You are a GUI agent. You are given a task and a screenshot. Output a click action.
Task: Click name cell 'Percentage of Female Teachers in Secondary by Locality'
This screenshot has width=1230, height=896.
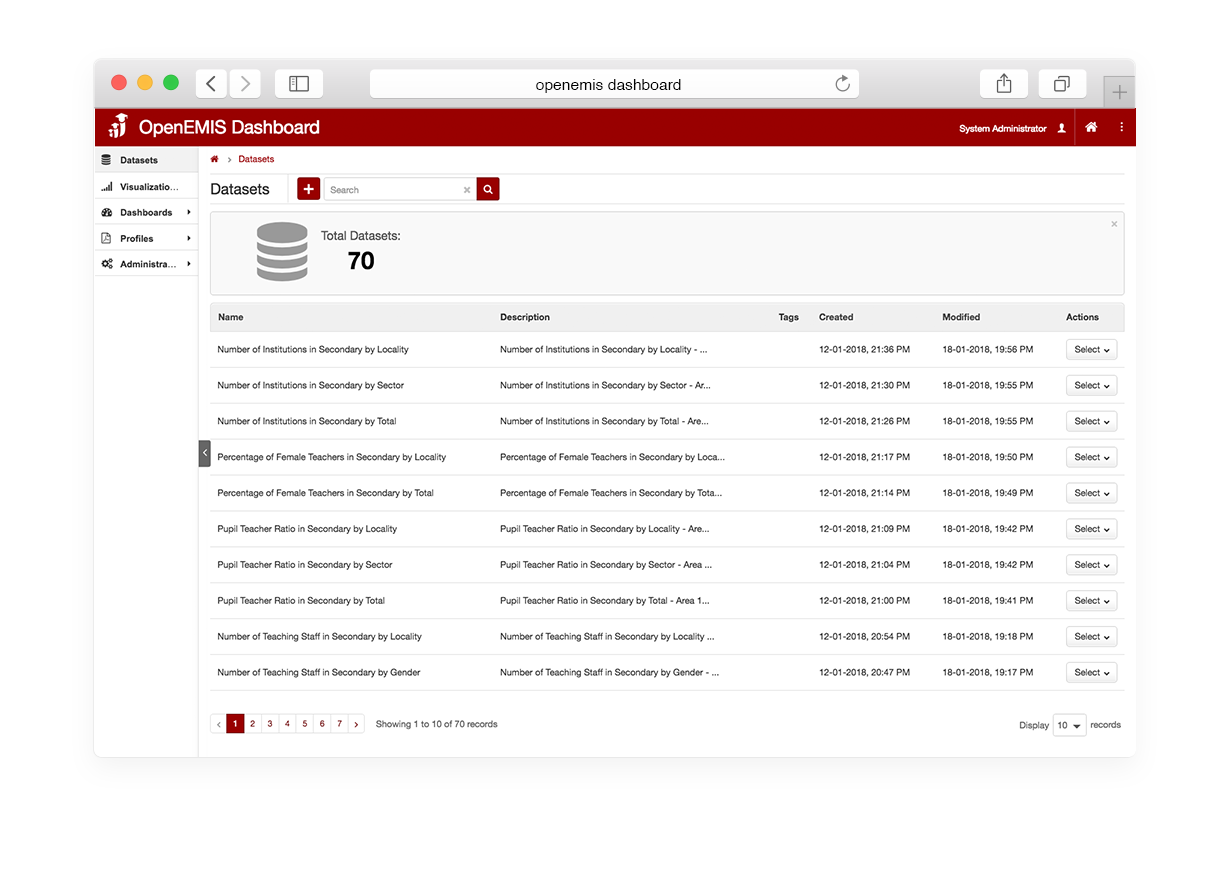tap(332, 457)
